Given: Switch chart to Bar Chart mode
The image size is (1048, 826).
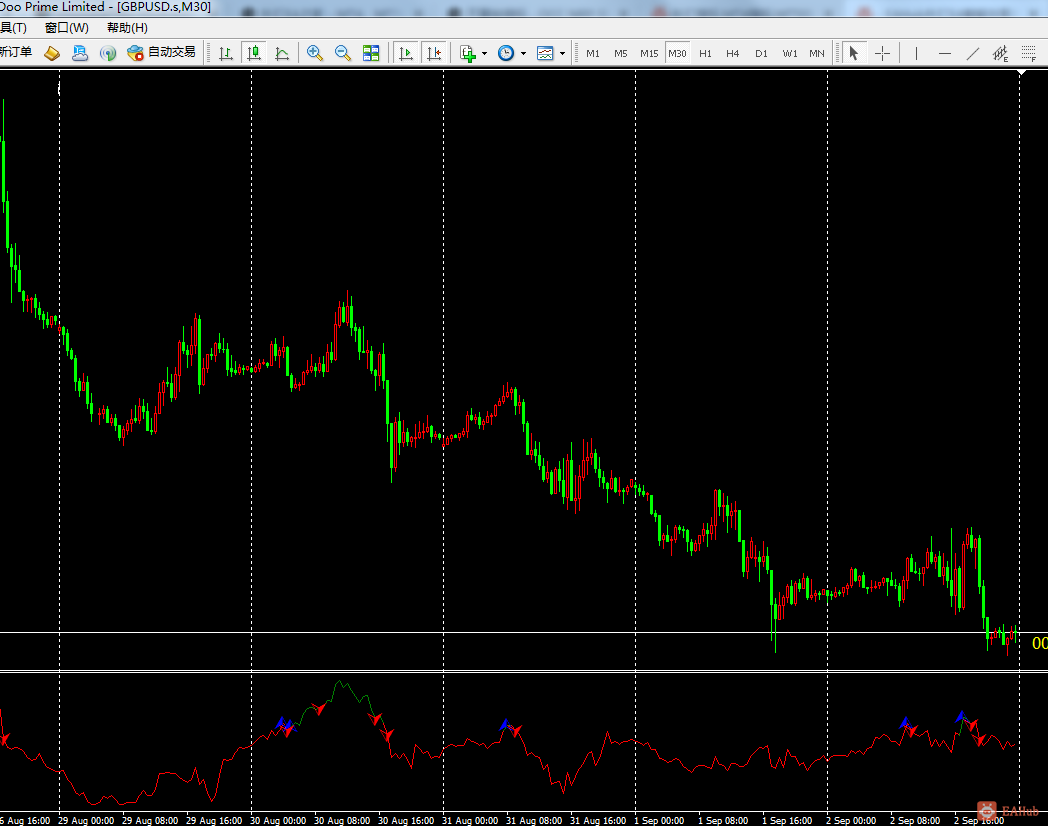Looking at the screenshot, I should click(x=226, y=53).
